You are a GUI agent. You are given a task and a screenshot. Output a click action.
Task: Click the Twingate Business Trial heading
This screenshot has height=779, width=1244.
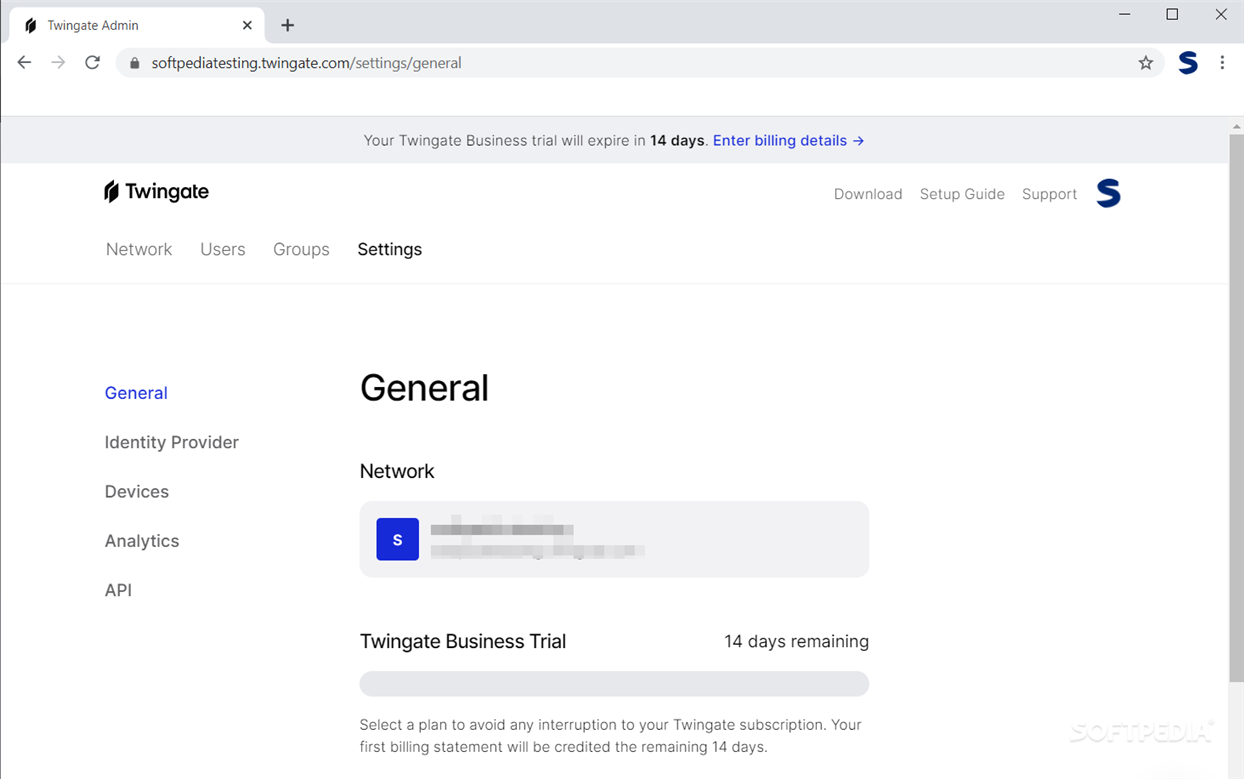click(463, 641)
